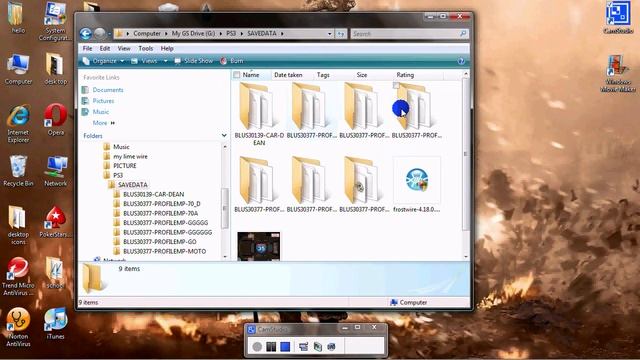
Task: Open Explorer help via the question mark icon
Action: [461, 61]
